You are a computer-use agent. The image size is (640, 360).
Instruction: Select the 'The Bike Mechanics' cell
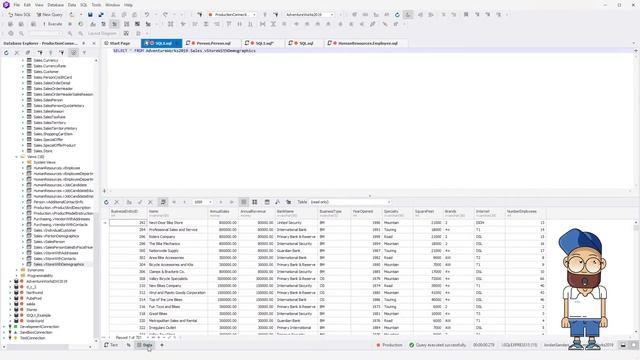(x=177, y=244)
